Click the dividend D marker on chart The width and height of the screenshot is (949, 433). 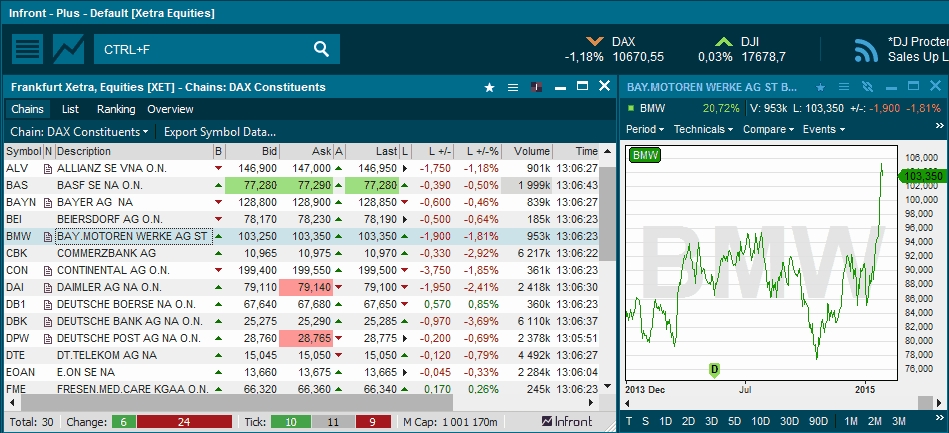pyautogui.click(x=714, y=369)
